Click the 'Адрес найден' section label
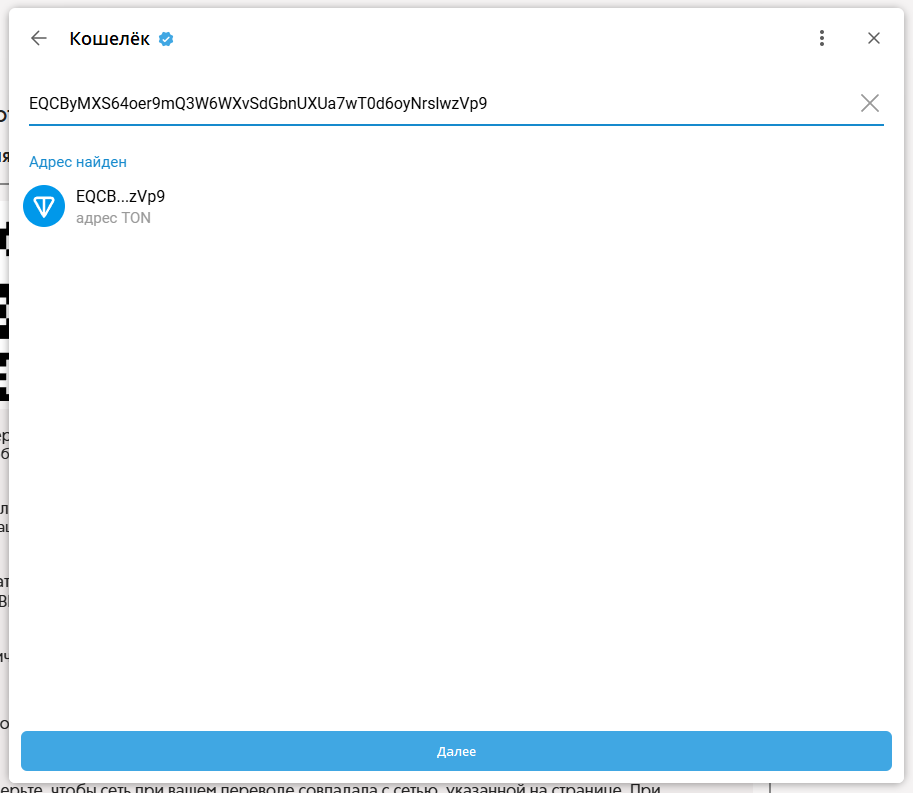913x793 pixels. pos(78,162)
